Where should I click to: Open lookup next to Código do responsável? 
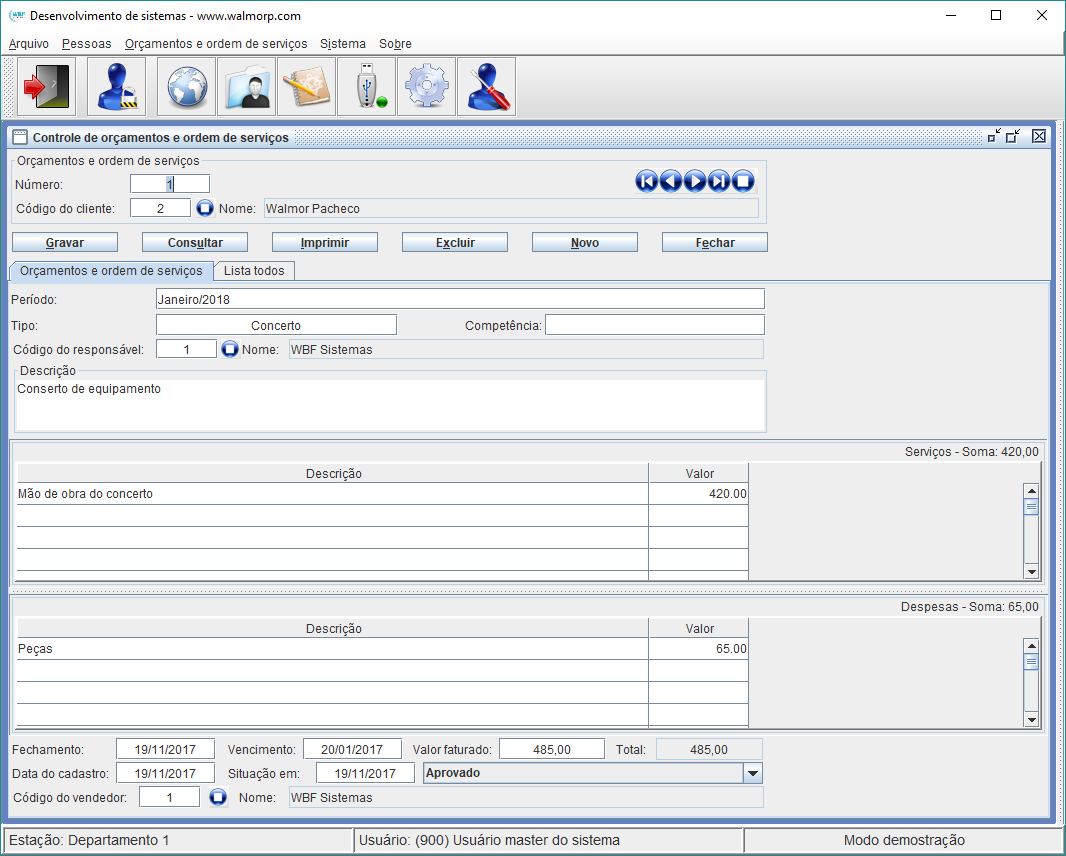pyautogui.click(x=230, y=350)
